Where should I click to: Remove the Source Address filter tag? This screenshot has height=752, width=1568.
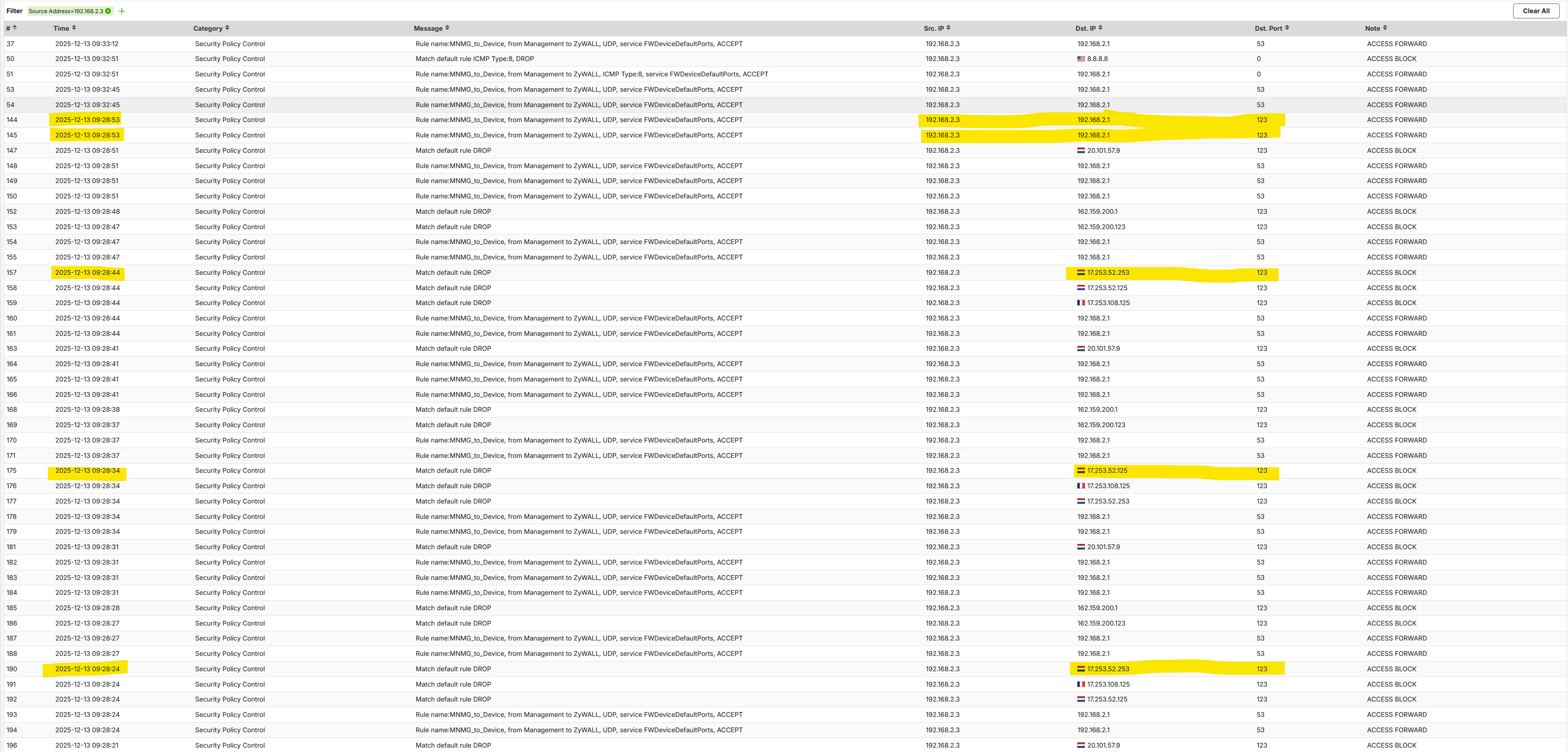(x=108, y=11)
